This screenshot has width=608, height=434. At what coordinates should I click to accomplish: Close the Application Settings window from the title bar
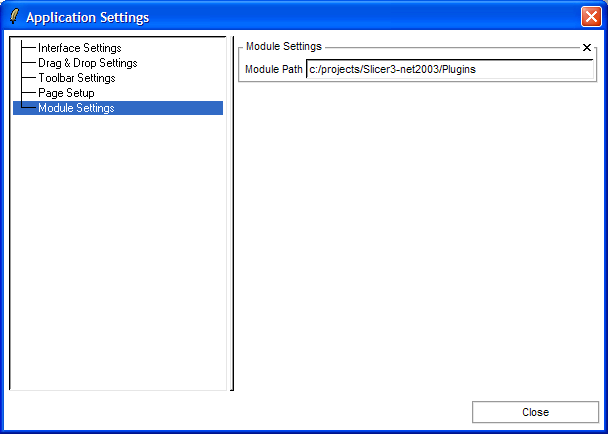tap(590, 17)
